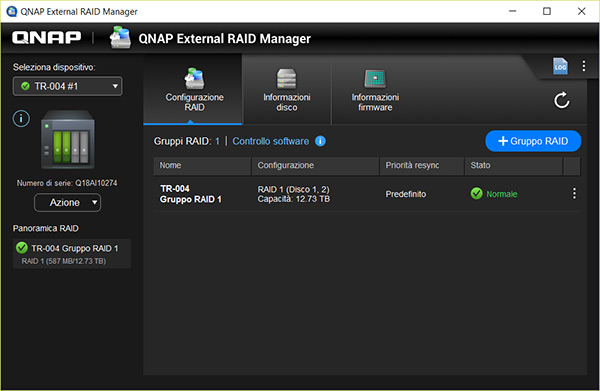Click the TR-004 Gruppo RAID 1 name cell
600x391 pixels.
pyautogui.click(x=191, y=194)
